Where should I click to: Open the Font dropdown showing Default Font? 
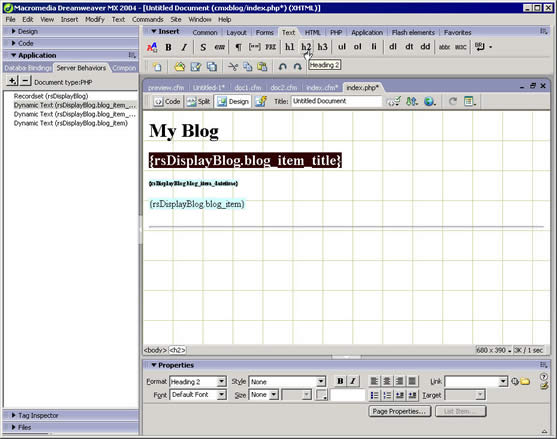click(221, 395)
